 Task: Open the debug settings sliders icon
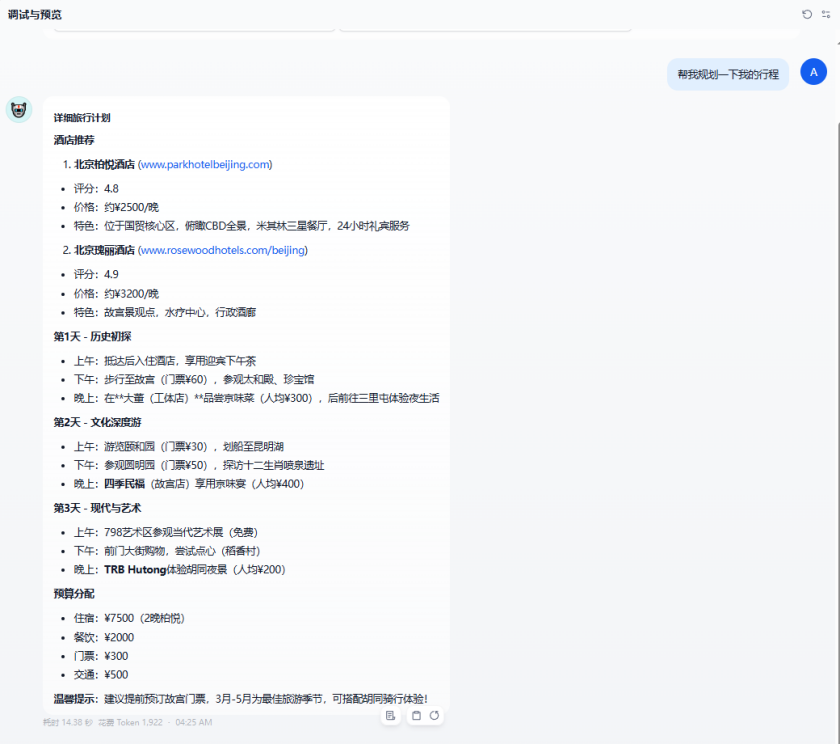(826, 14)
